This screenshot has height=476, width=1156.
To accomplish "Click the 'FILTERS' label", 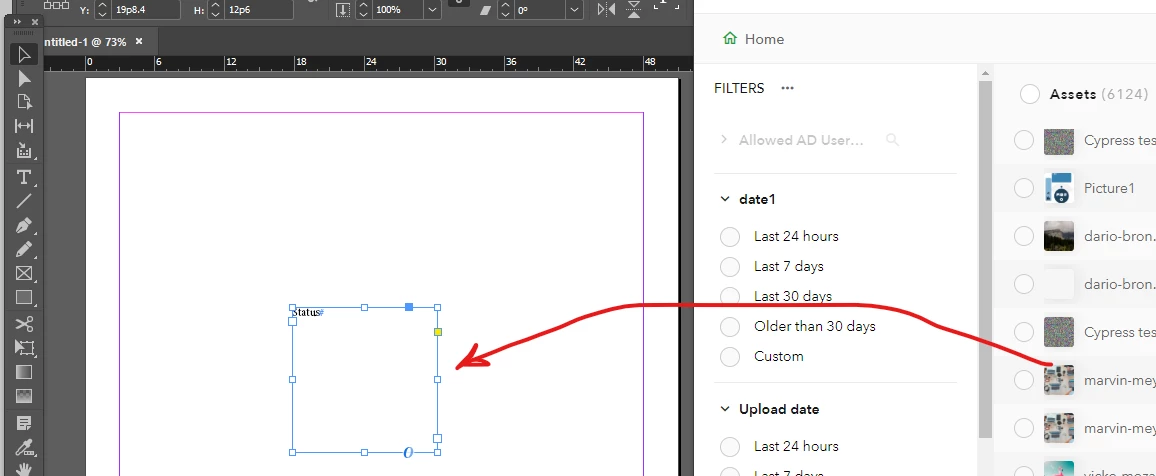I will (739, 88).
